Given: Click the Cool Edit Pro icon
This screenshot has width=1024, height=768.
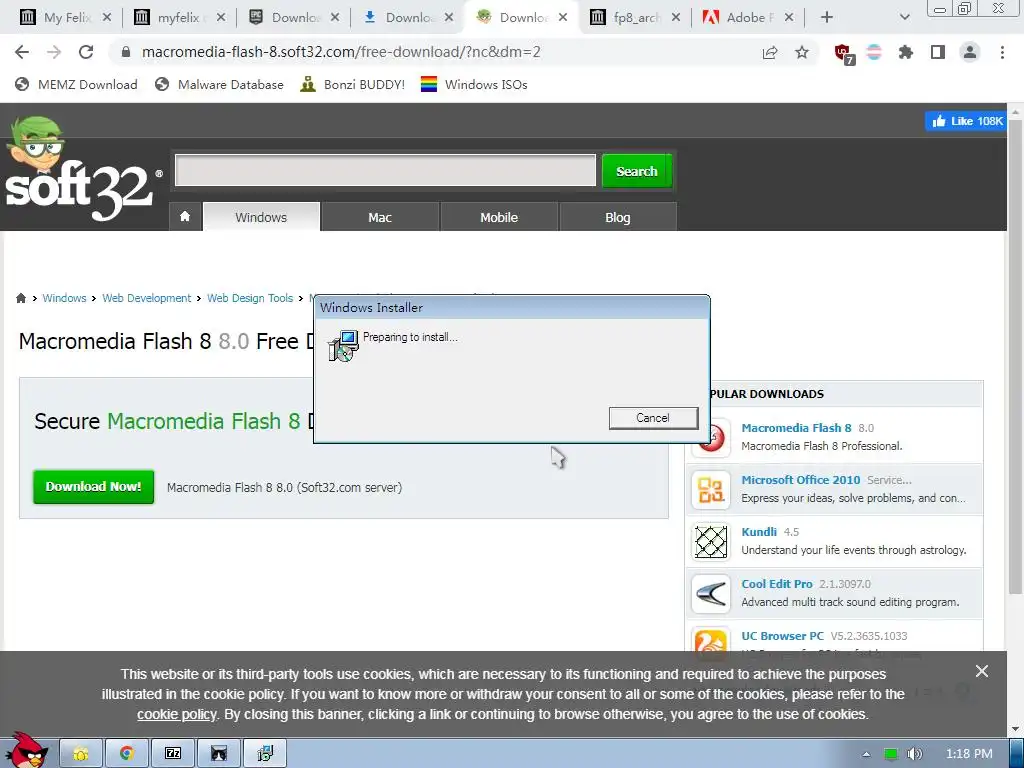Looking at the screenshot, I should (x=711, y=594).
